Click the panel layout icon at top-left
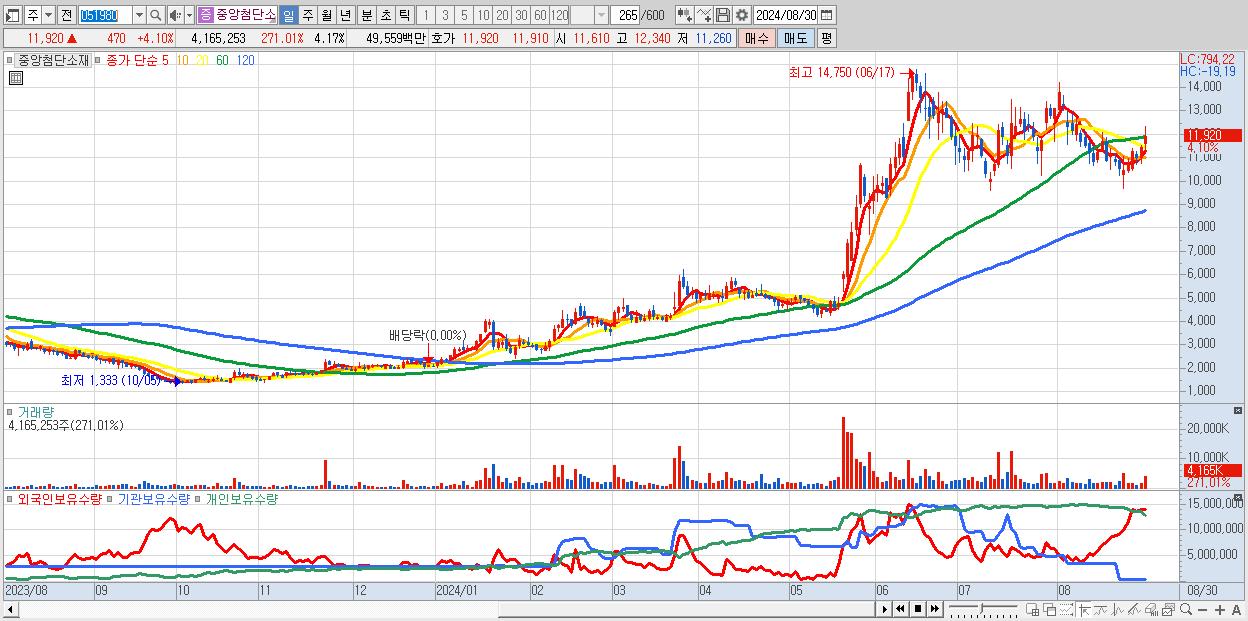This screenshot has width=1248, height=621. 13,15
